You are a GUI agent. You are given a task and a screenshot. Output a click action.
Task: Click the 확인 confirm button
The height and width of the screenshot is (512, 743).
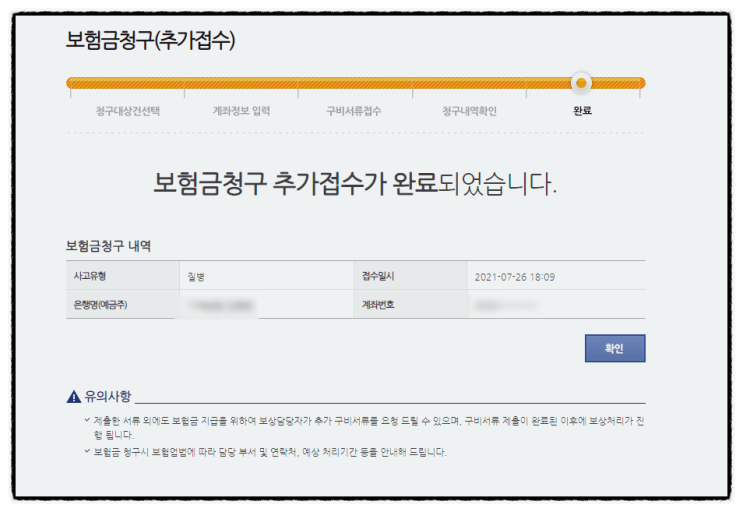(615, 348)
